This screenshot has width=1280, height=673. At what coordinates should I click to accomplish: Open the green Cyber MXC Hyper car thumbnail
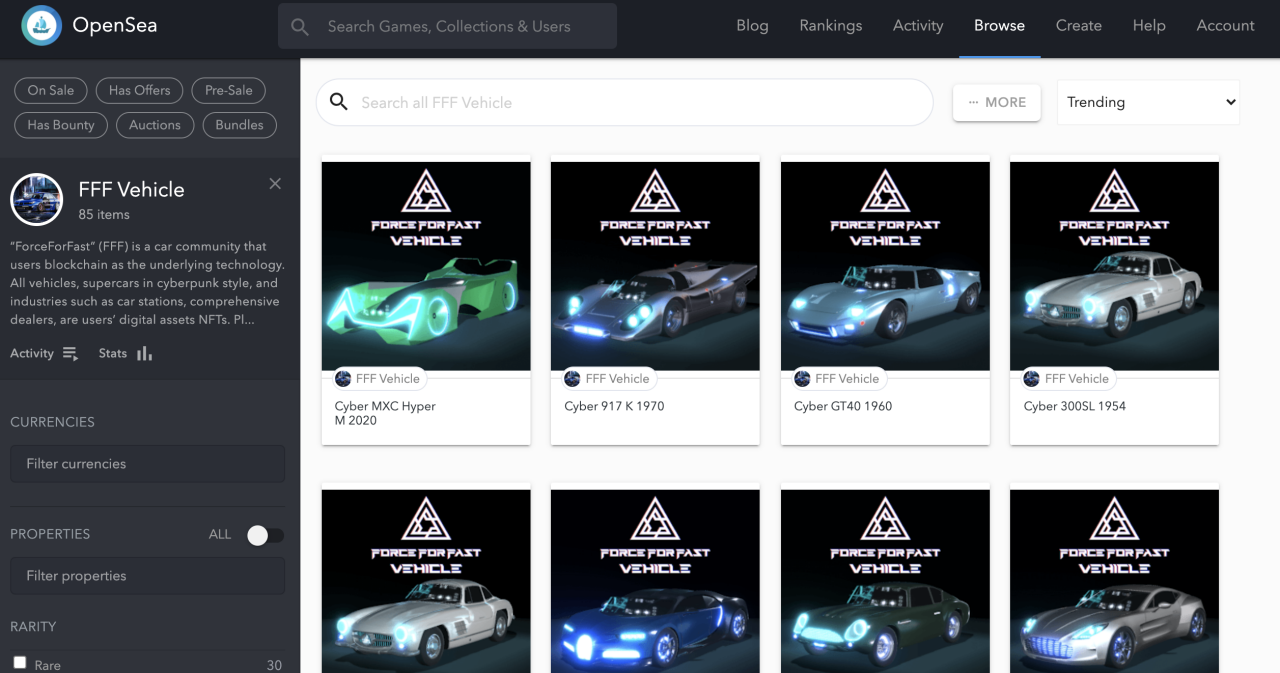point(426,266)
